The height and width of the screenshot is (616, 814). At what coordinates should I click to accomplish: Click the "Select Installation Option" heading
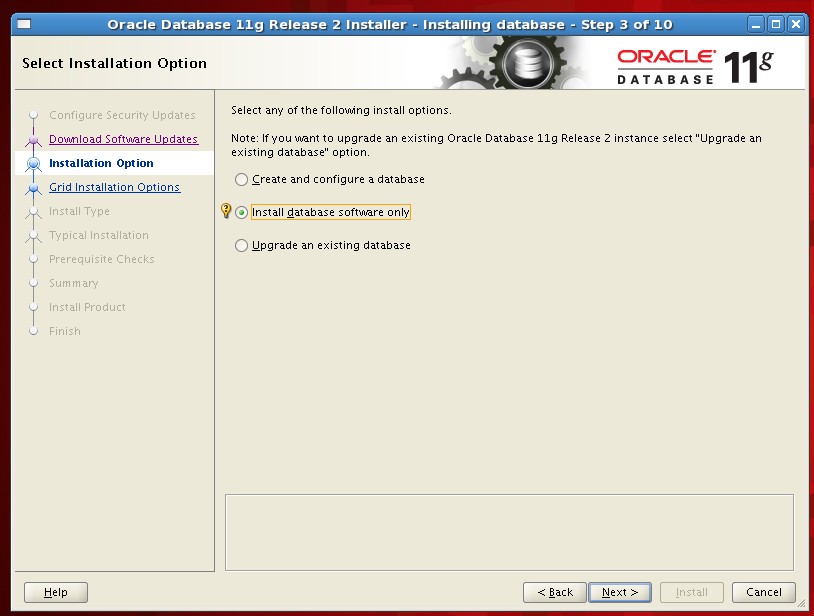click(x=114, y=63)
